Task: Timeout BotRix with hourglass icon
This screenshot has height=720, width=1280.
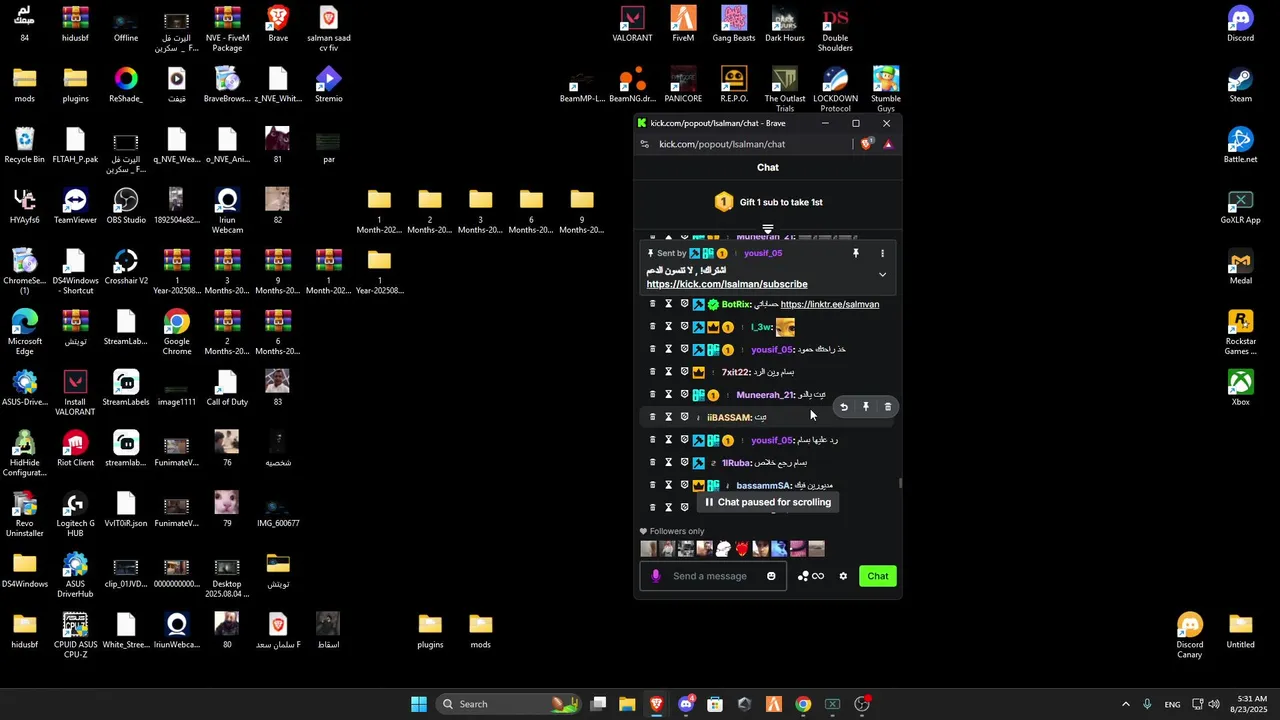Action: (x=669, y=304)
